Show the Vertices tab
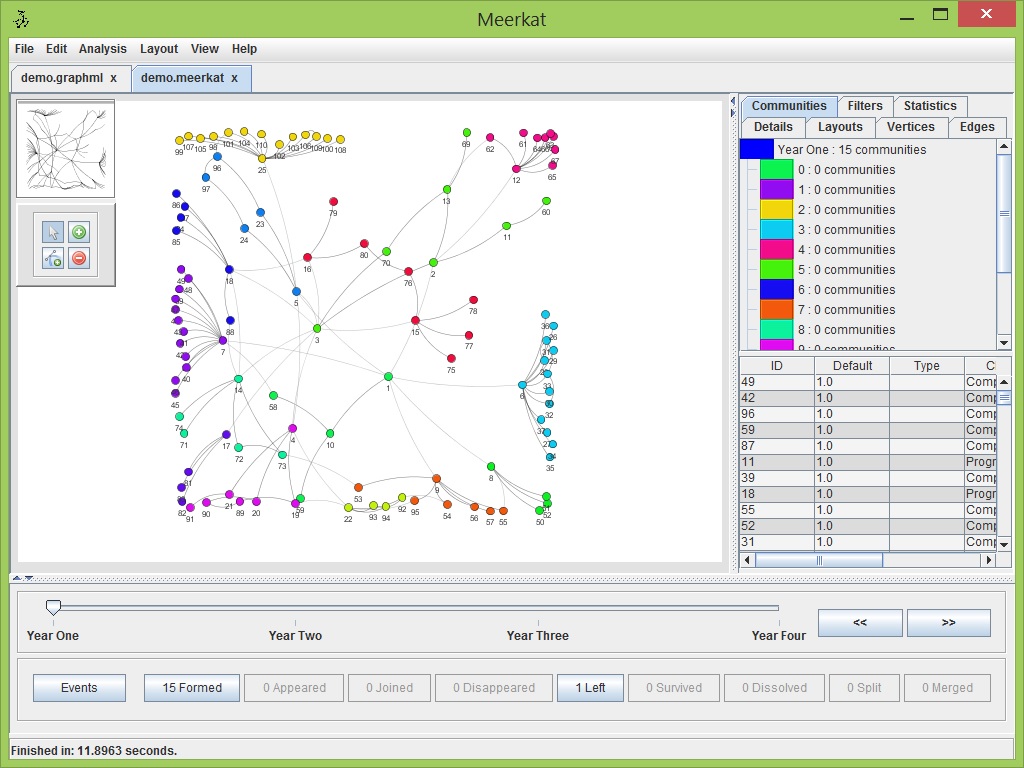1024x768 pixels. coord(910,127)
